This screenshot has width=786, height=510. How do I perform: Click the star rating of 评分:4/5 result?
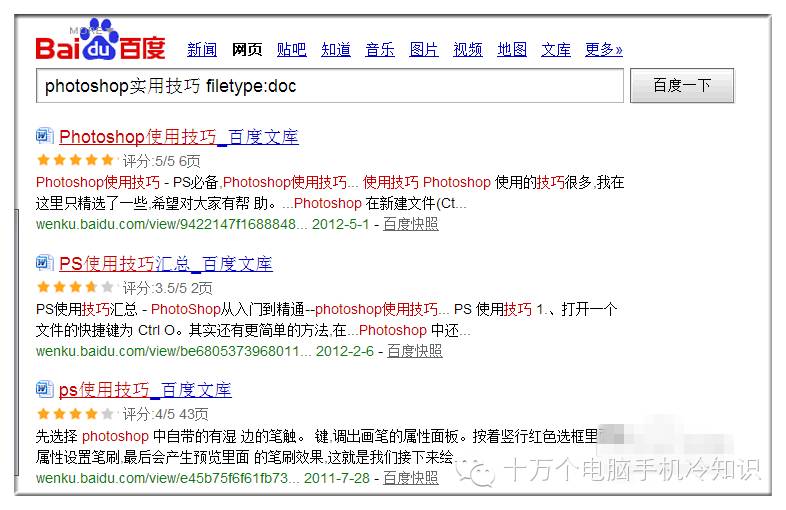click(x=76, y=414)
